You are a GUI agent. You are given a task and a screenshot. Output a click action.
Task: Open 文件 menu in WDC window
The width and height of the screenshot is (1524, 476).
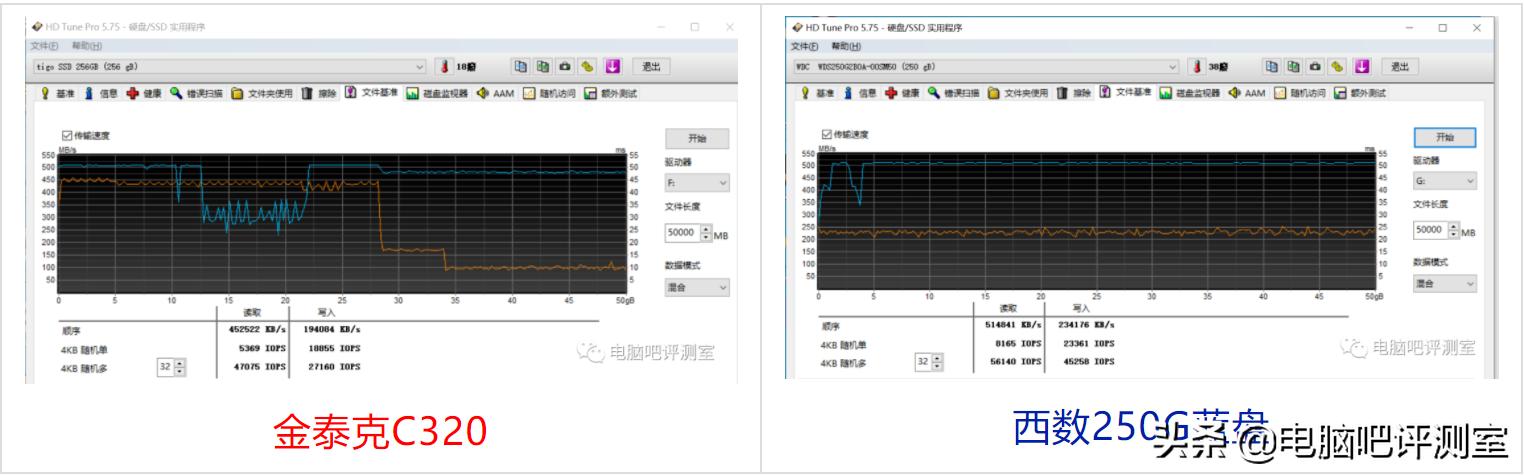pyautogui.click(x=804, y=47)
